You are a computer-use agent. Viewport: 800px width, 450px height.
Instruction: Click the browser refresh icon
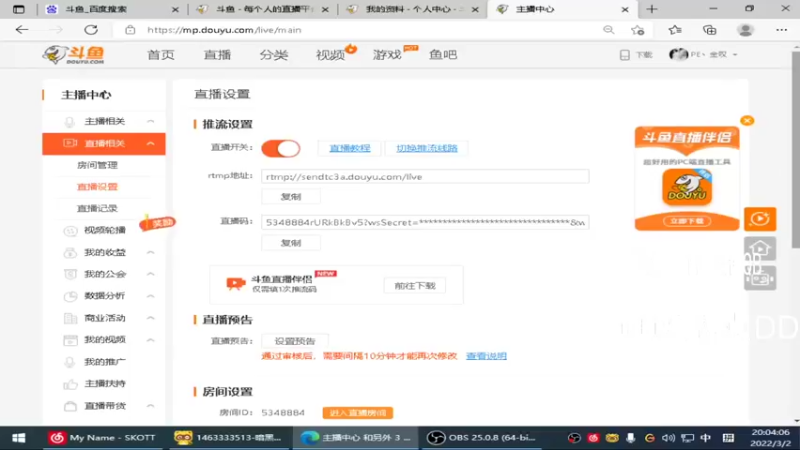click(x=91, y=30)
